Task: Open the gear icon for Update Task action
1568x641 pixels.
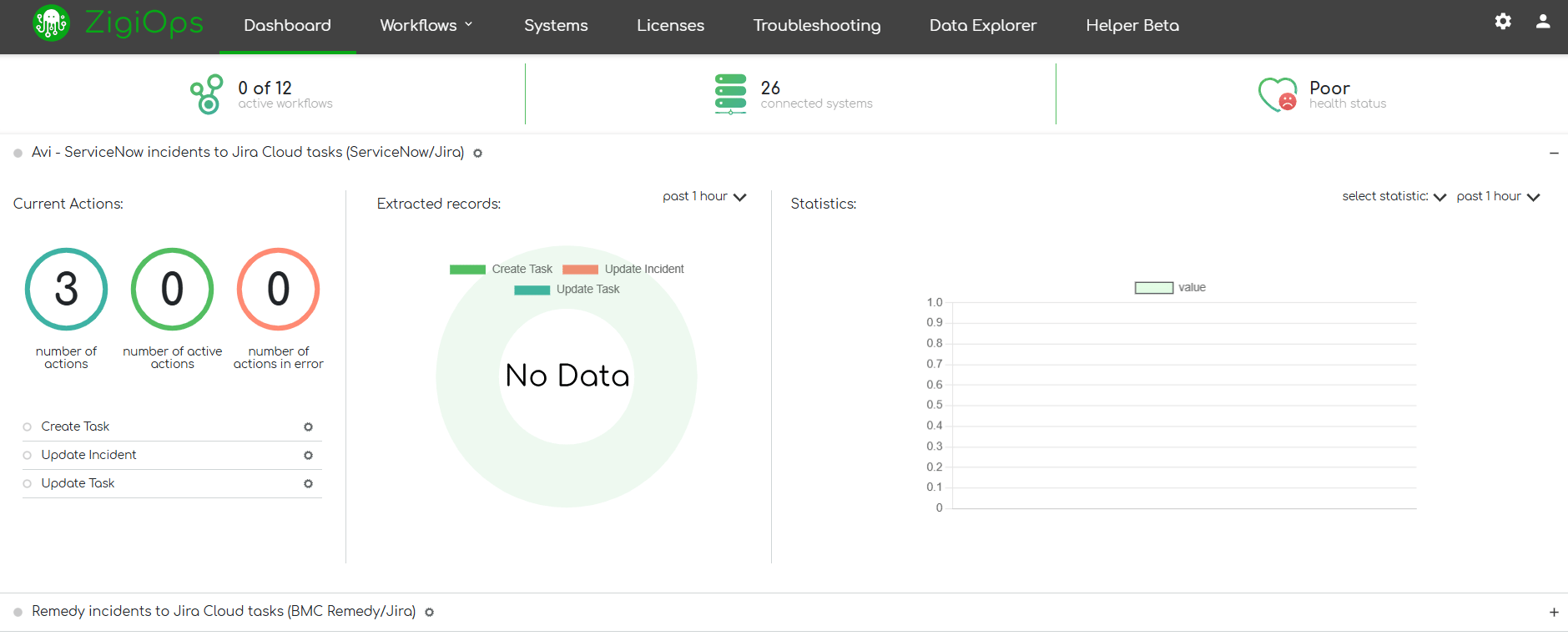Action: pos(308,484)
